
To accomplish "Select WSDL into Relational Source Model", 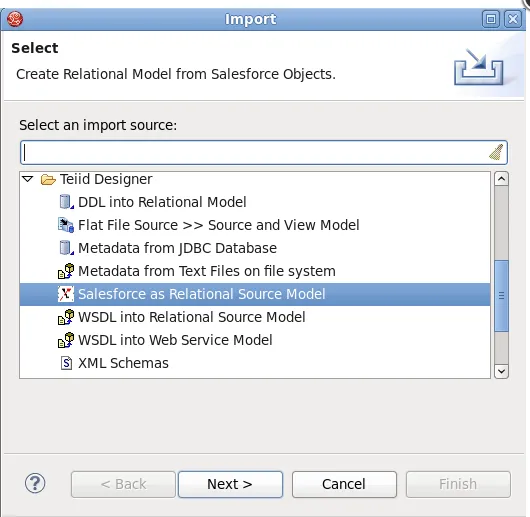I will [x=192, y=317].
